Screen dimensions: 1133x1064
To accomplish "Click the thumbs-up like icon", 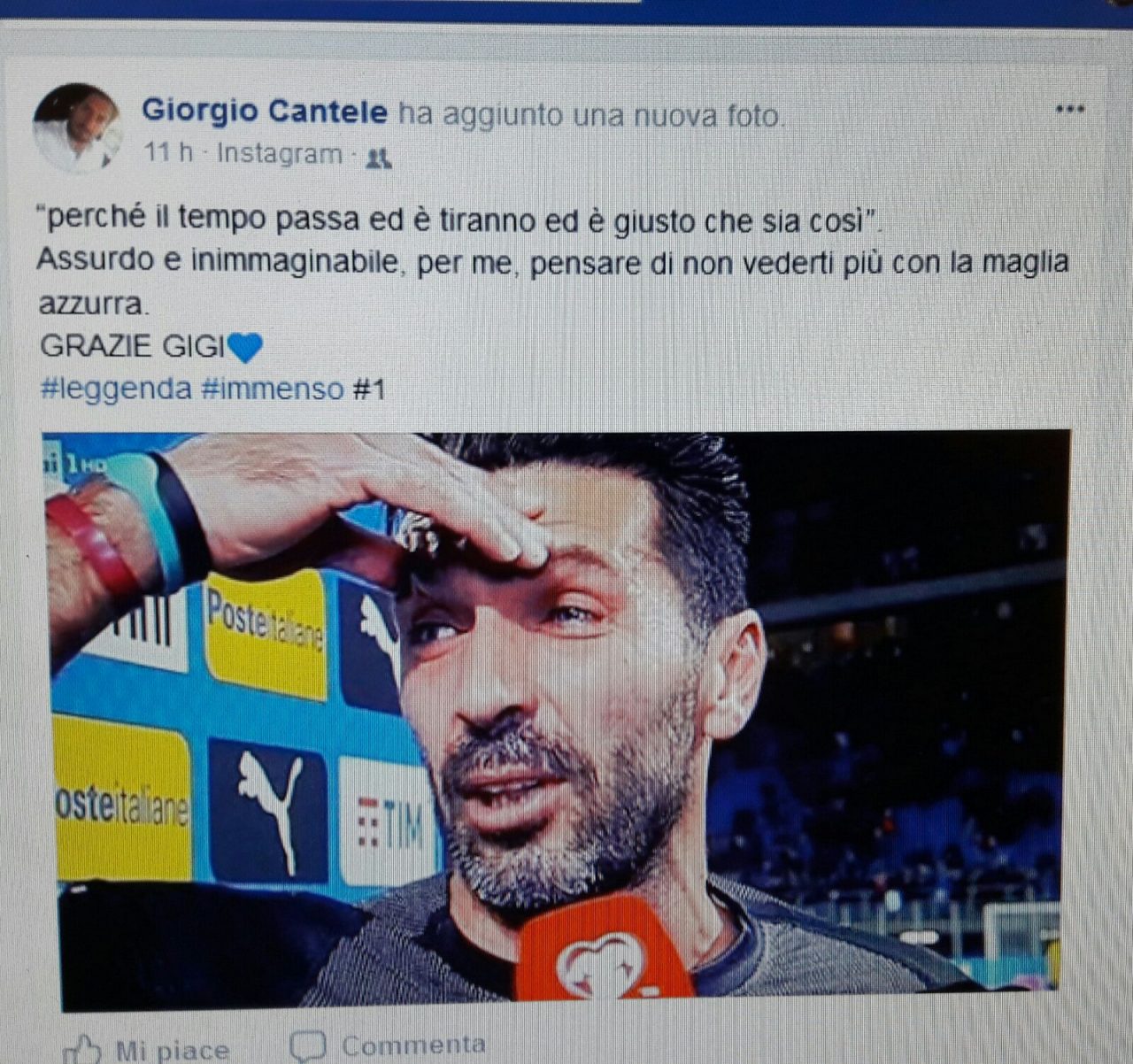I will (x=82, y=1049).
